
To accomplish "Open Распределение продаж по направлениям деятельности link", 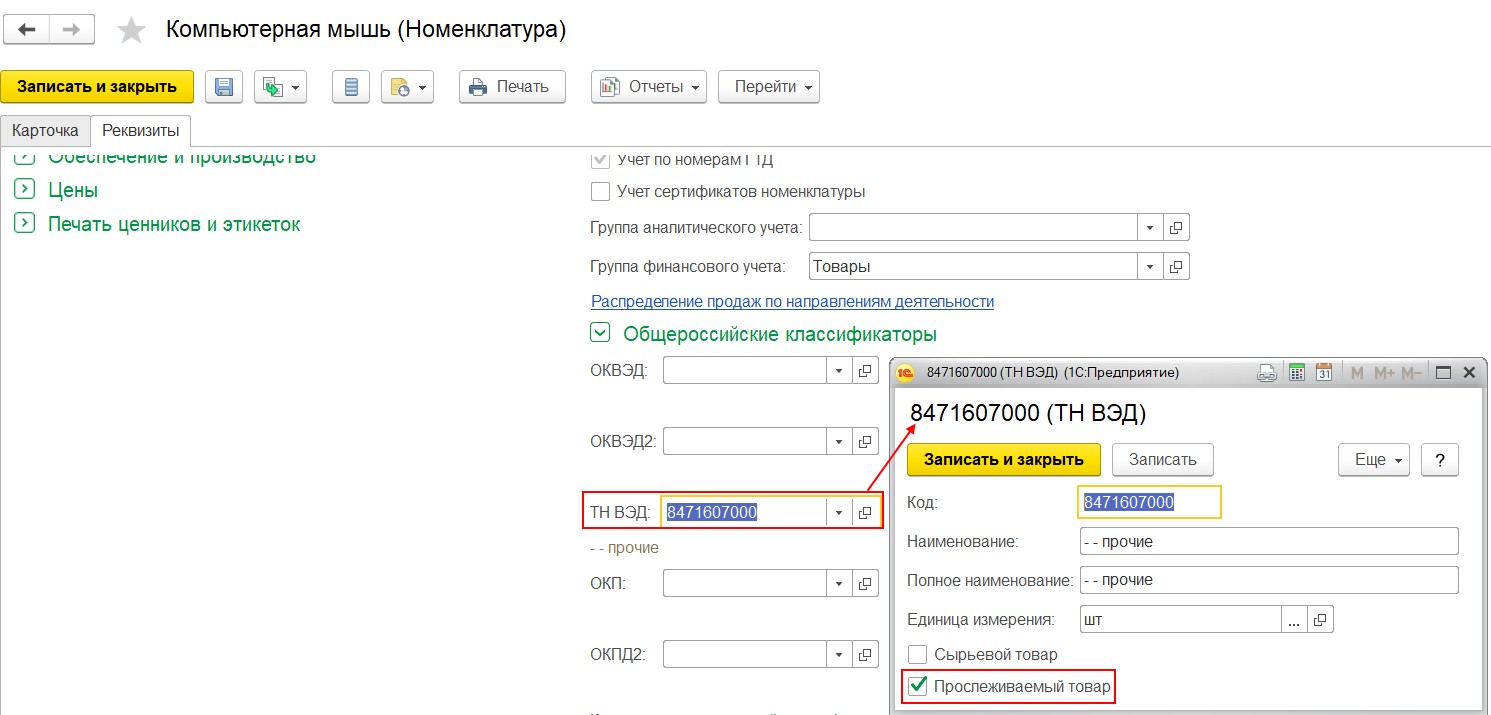I will (792, 301).
